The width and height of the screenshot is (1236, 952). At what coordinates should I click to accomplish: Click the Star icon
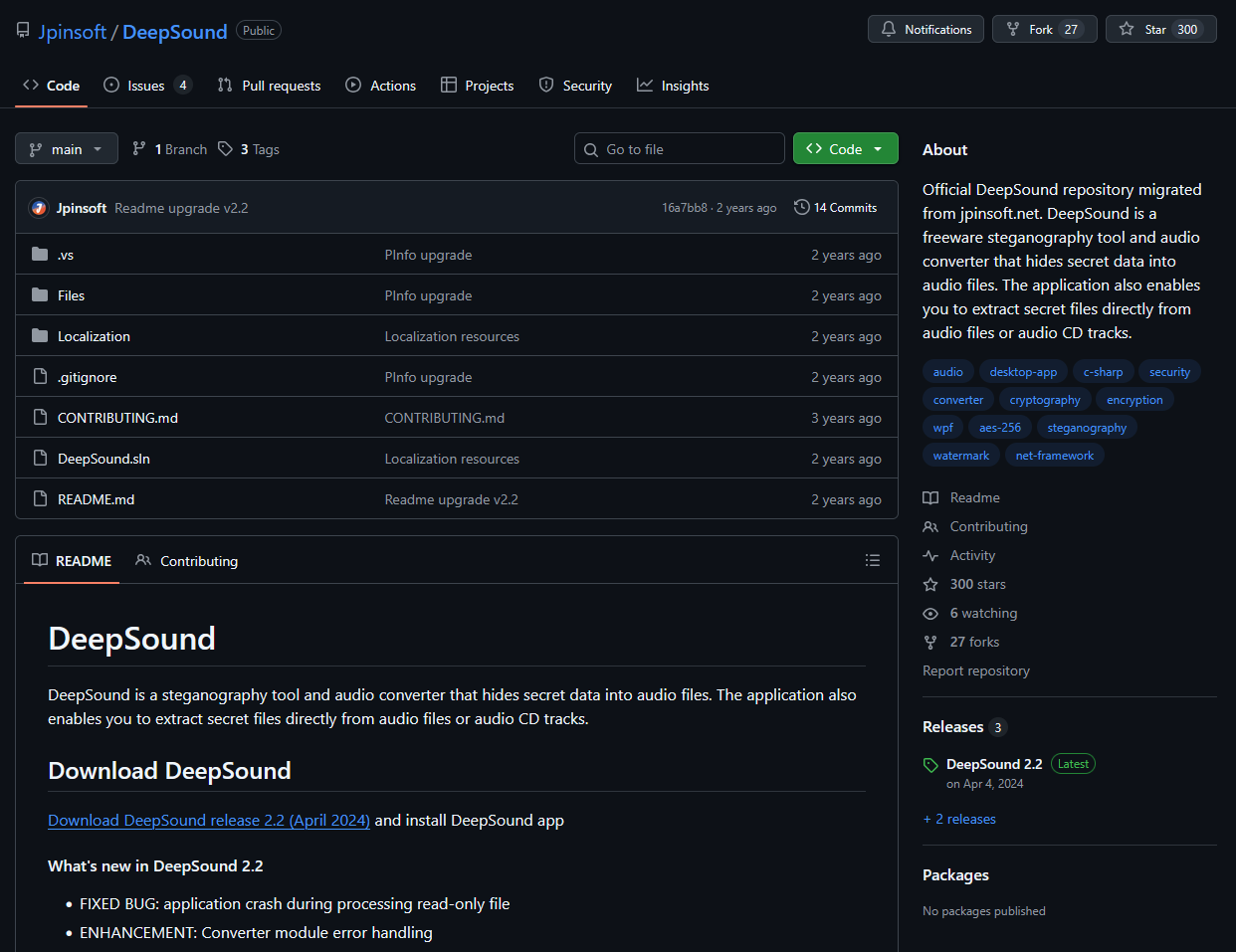(x=1127, y=29)
